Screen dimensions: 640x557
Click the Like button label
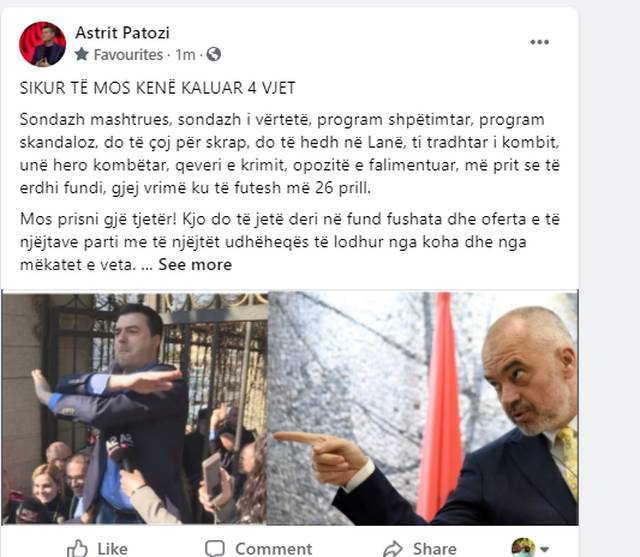[x=112, y=549]
